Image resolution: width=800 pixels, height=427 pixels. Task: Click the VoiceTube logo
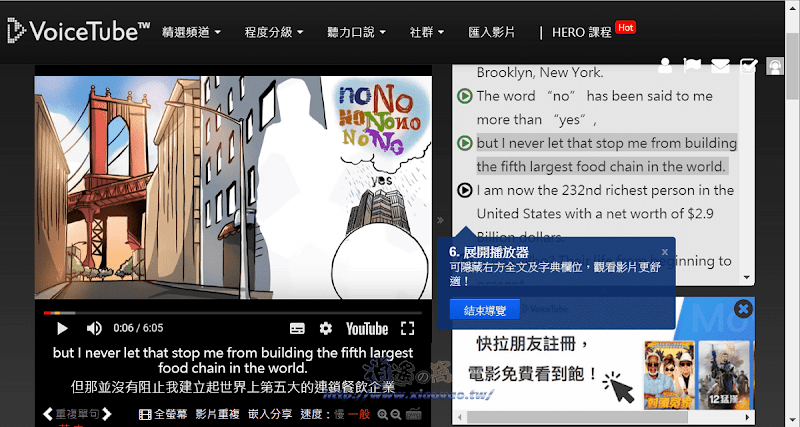pyautogui.click(x=79, y=31)
